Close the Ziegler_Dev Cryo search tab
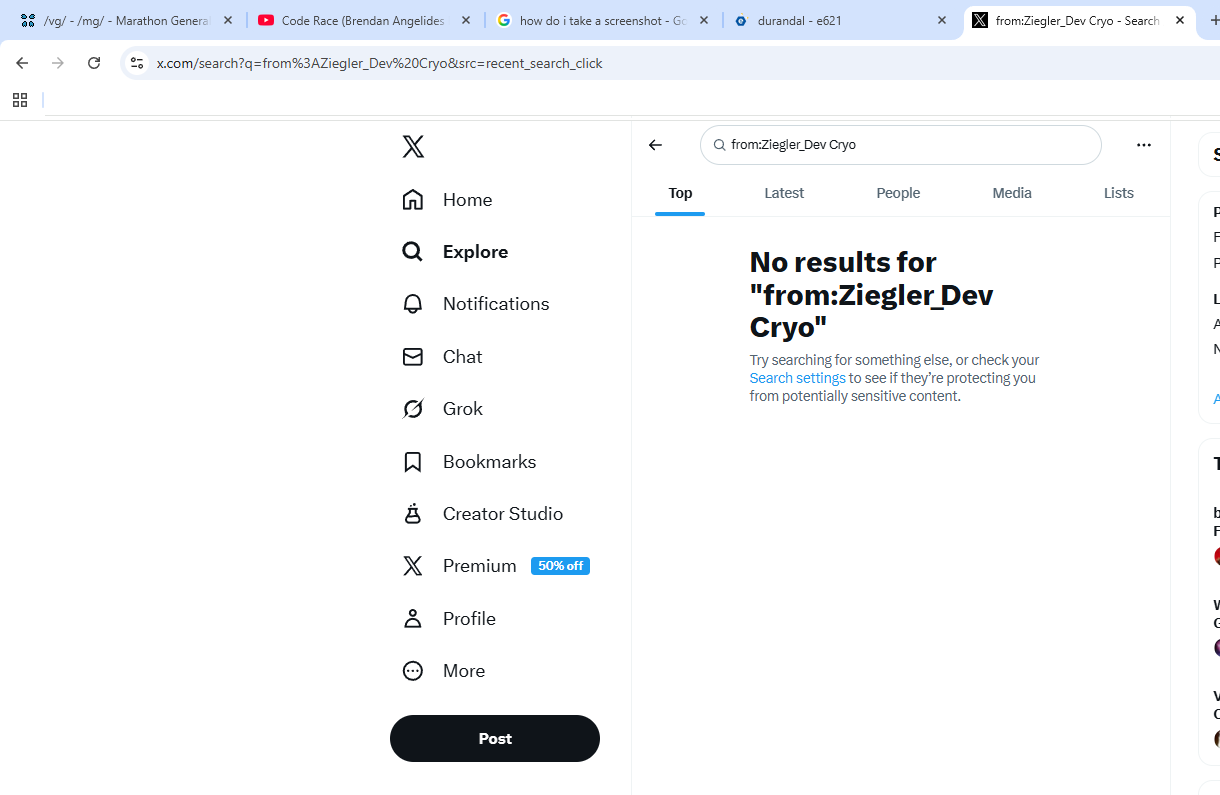This screenshot has height=795, width=1220. pyautogui.click(x=1180, y=20)
